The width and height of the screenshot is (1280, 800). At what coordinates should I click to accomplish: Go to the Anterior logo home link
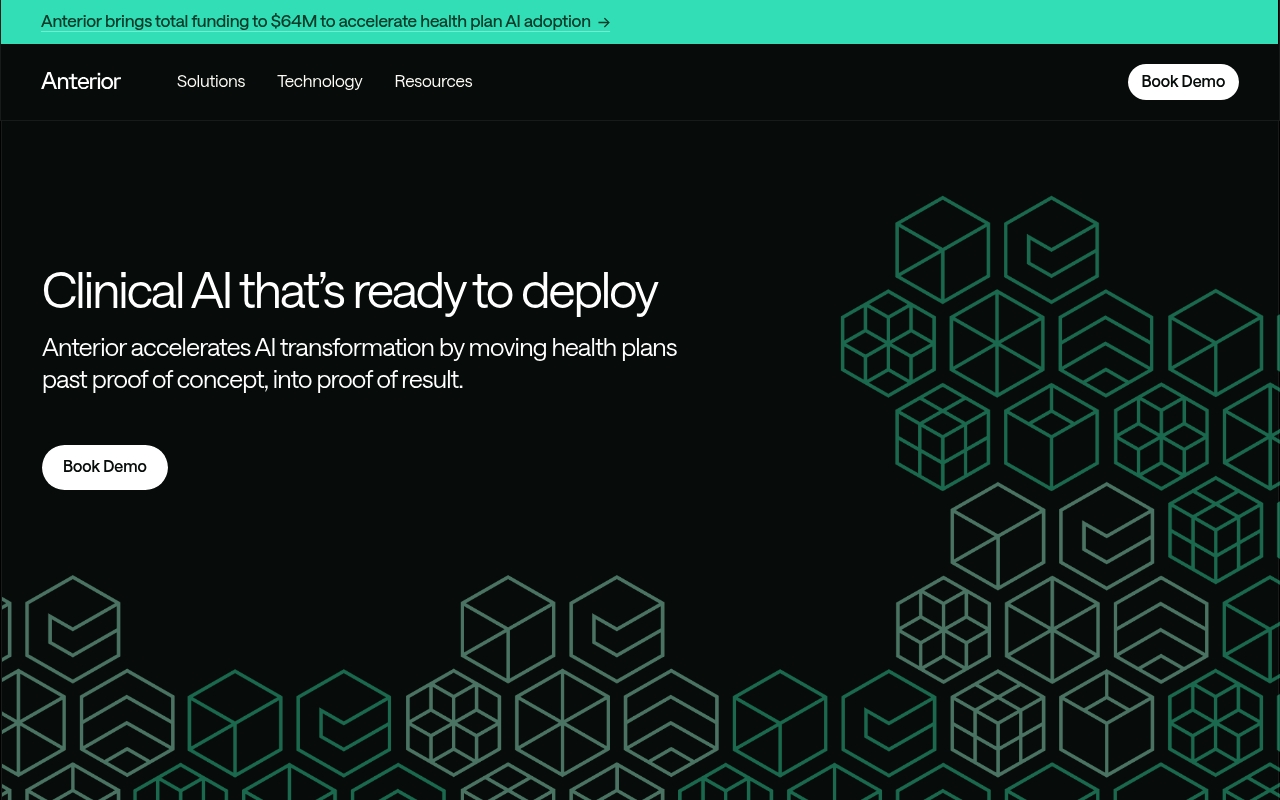[81, 81]
